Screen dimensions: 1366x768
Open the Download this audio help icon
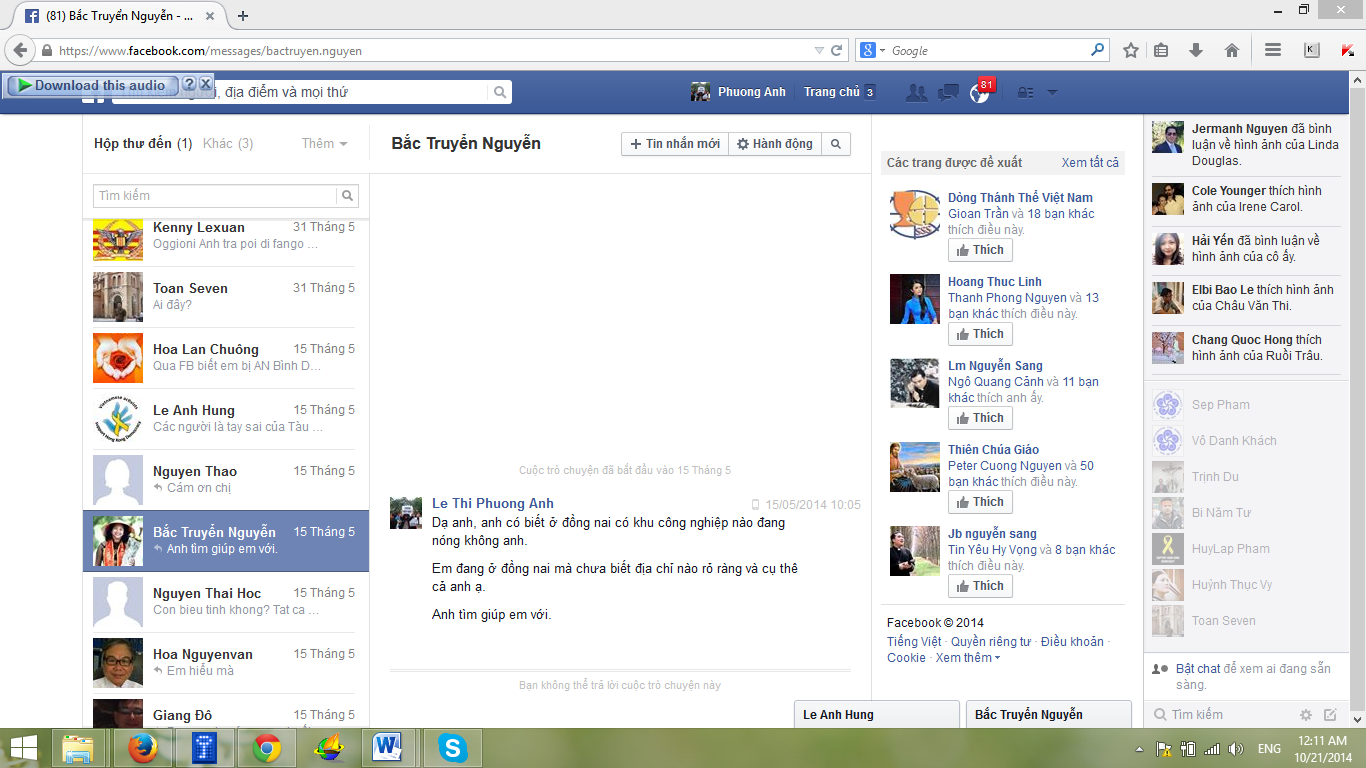[x=189, y=85]
